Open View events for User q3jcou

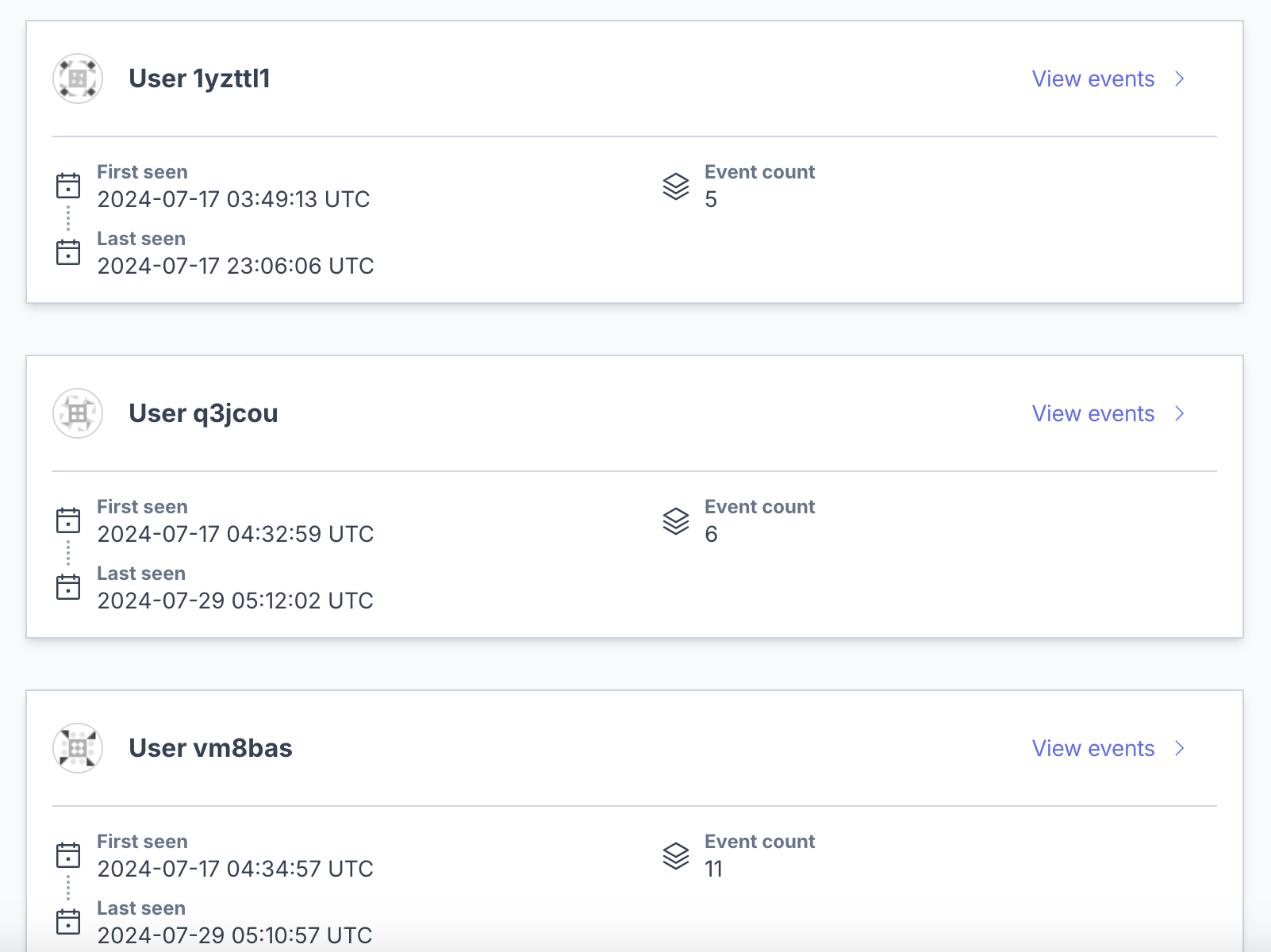tap(1093, 413)
